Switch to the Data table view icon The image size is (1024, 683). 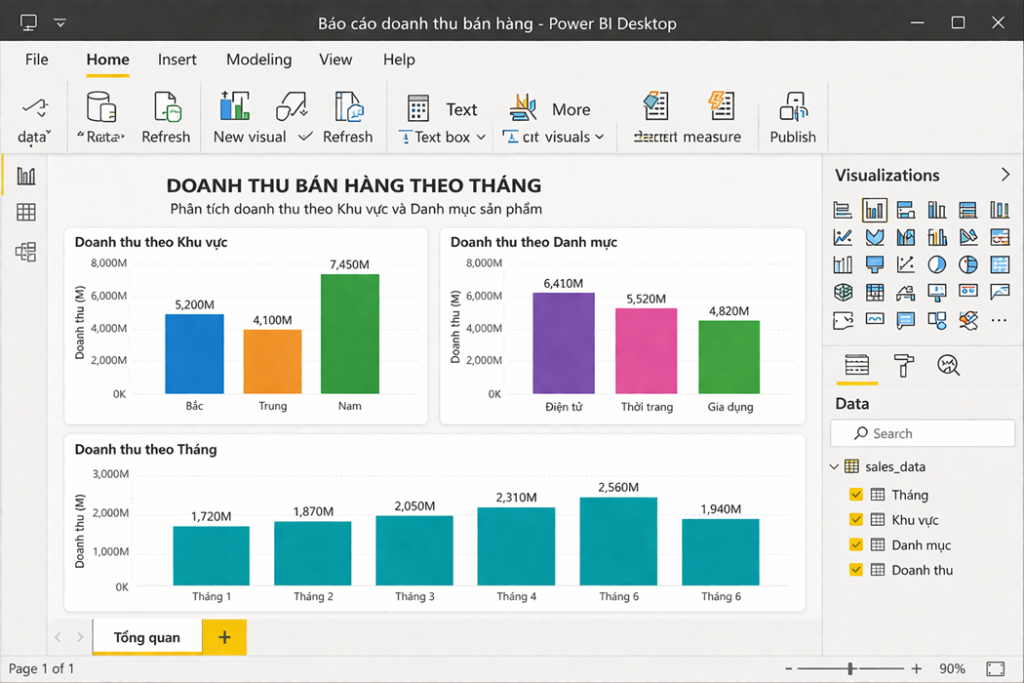(26, 212)
